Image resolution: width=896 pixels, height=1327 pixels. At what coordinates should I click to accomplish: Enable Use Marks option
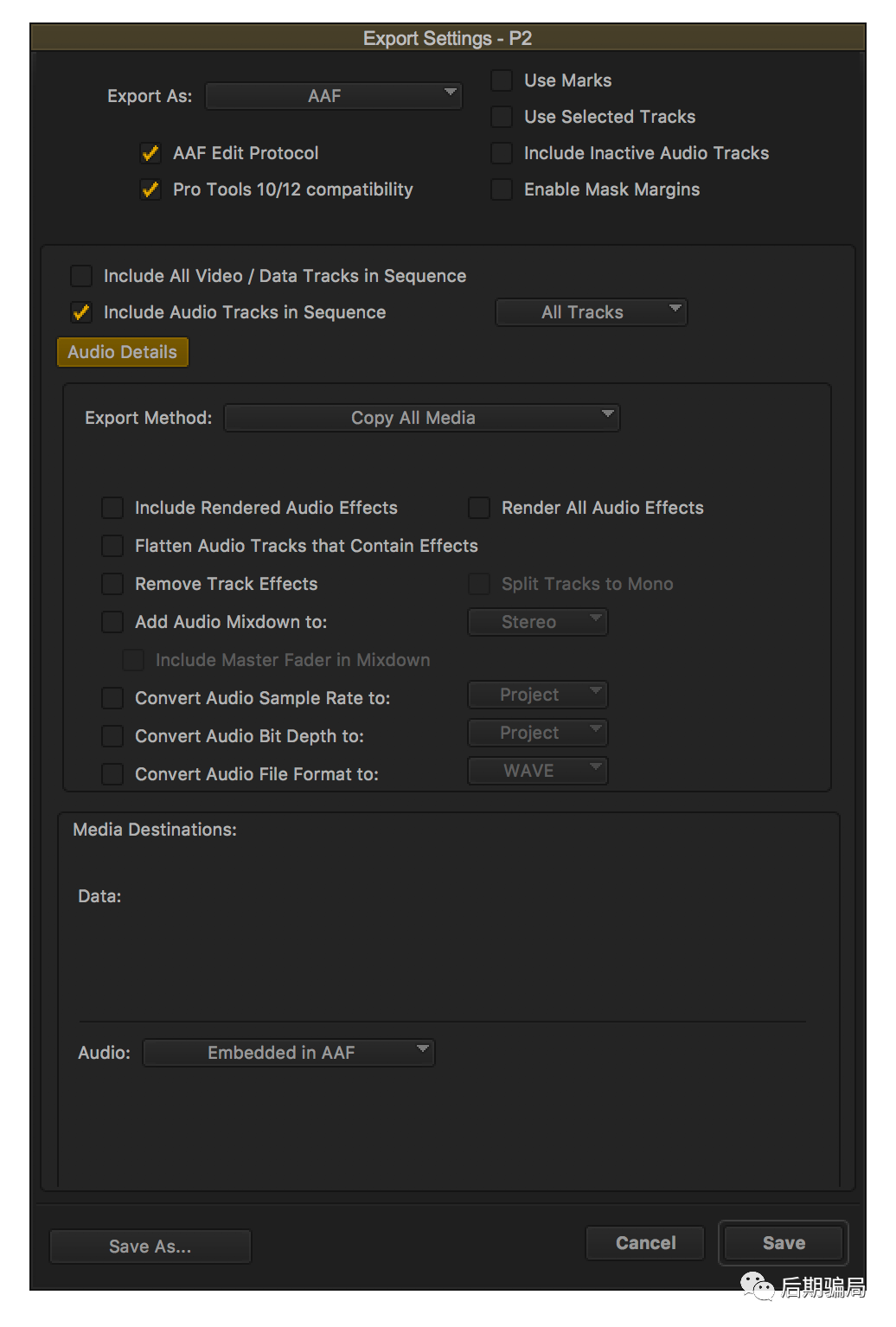(502, 80)
